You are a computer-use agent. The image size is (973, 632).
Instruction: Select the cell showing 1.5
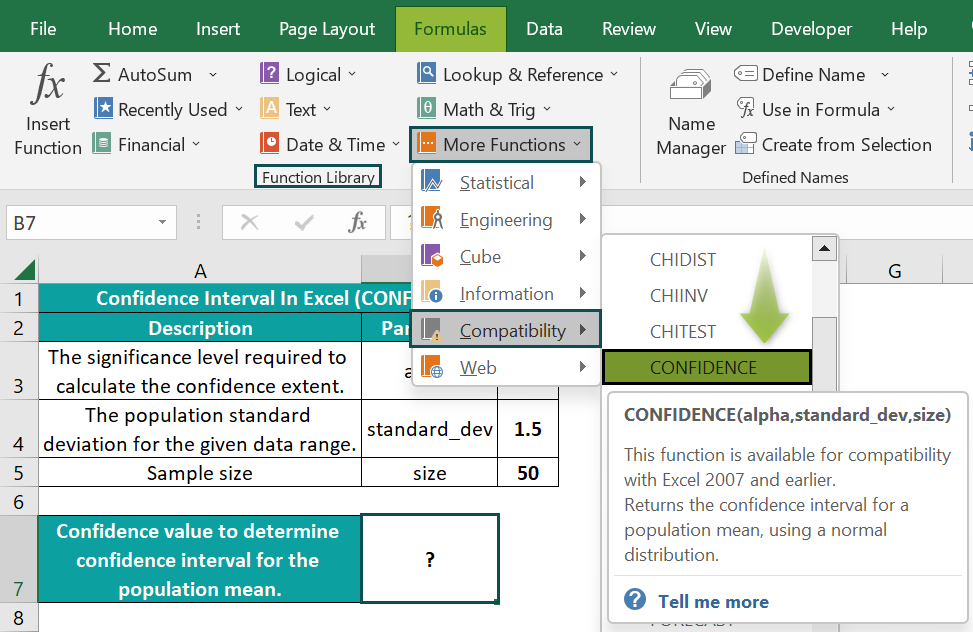pos(528,428)
